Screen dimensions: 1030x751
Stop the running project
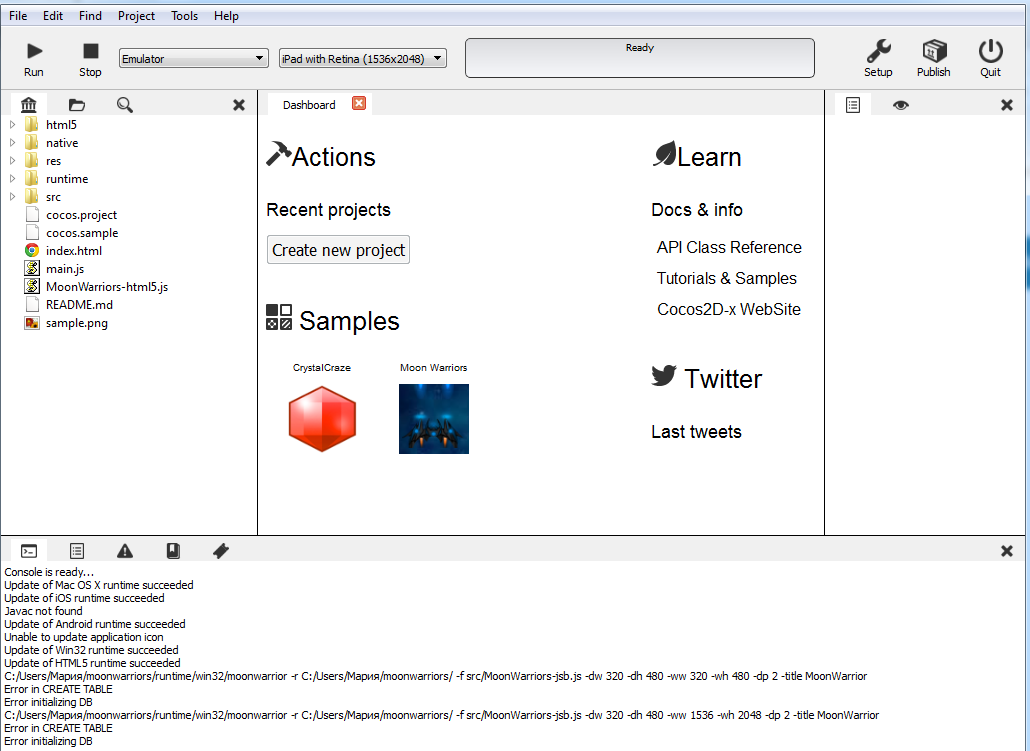click(91, 51)
